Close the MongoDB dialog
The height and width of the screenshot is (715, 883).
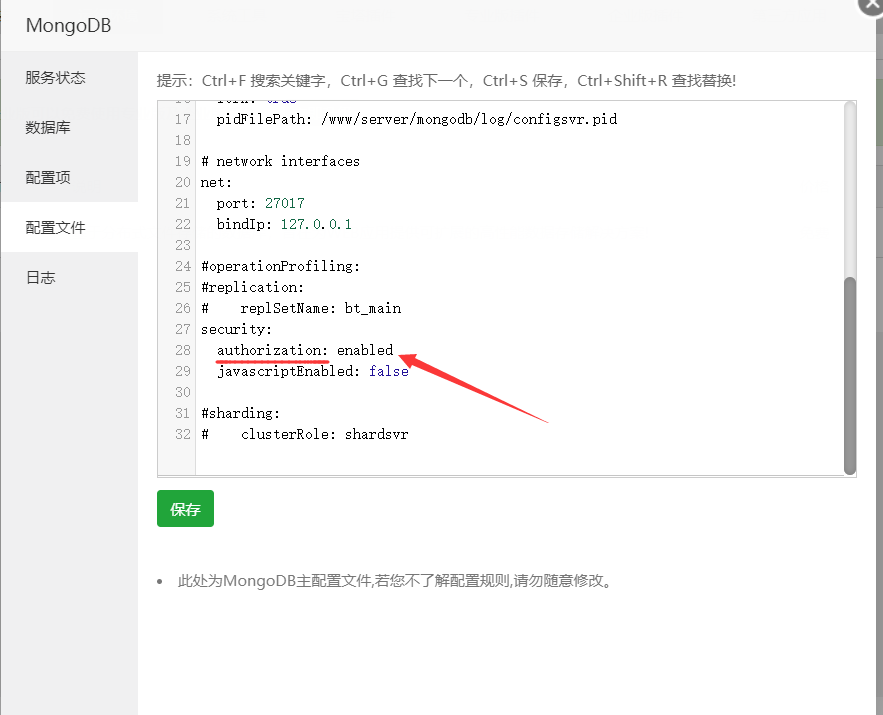coord(871,6)
